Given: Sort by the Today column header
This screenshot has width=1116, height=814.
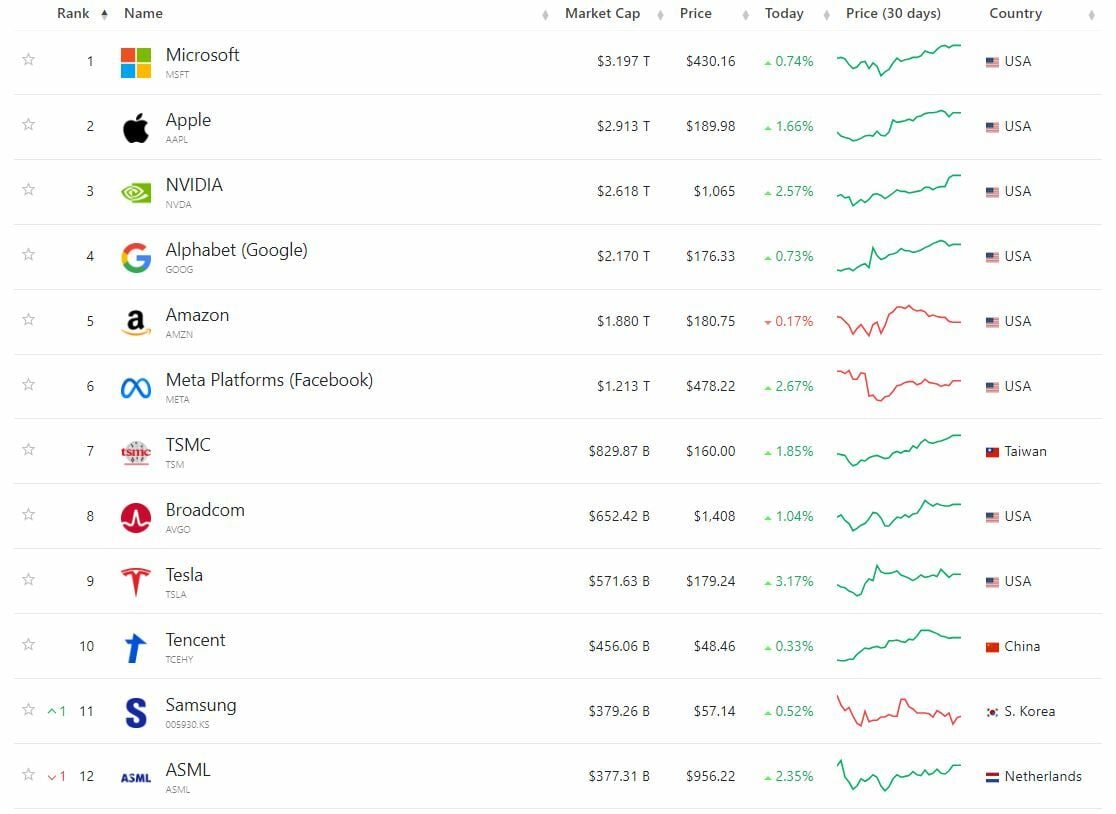Looking at the screenshot, I should 784,14.
